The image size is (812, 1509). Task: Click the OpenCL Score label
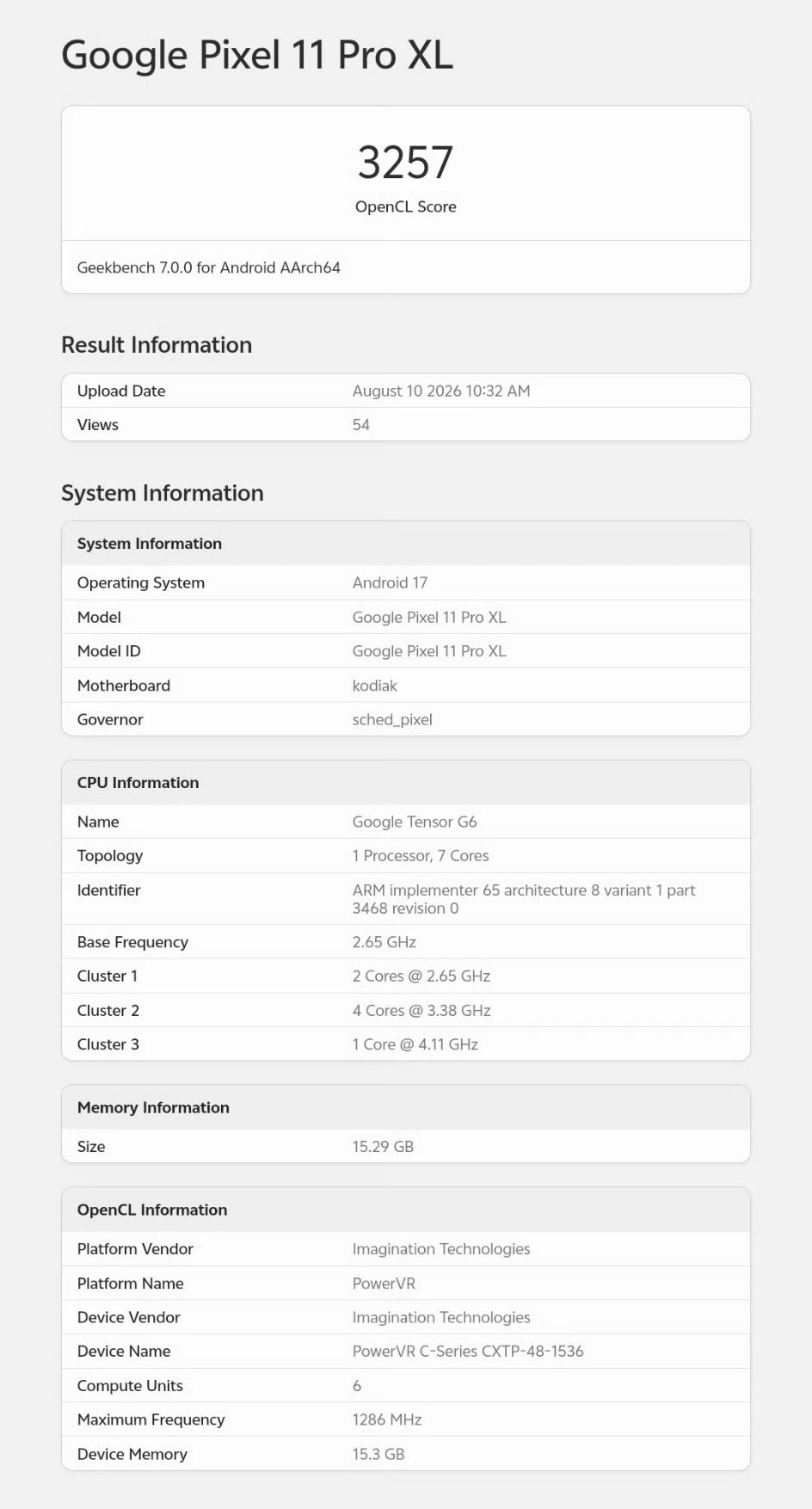pyautogui.click(x=406, y=206)
